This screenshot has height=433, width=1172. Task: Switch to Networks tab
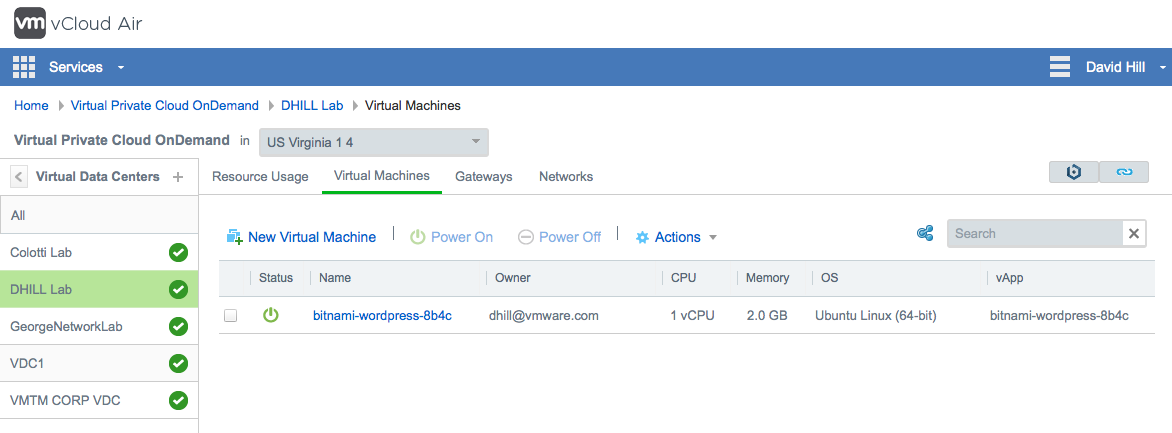coord(566,176)
